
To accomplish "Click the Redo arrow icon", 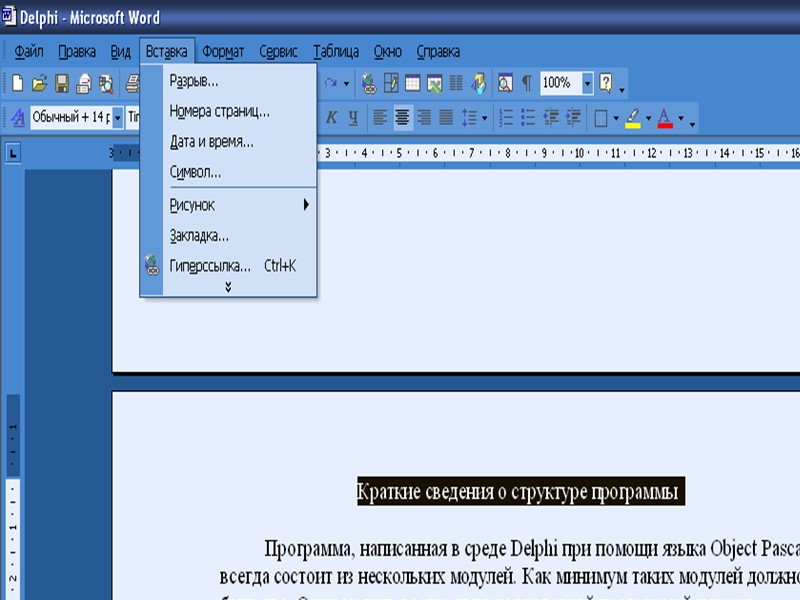I will [331, 83].
